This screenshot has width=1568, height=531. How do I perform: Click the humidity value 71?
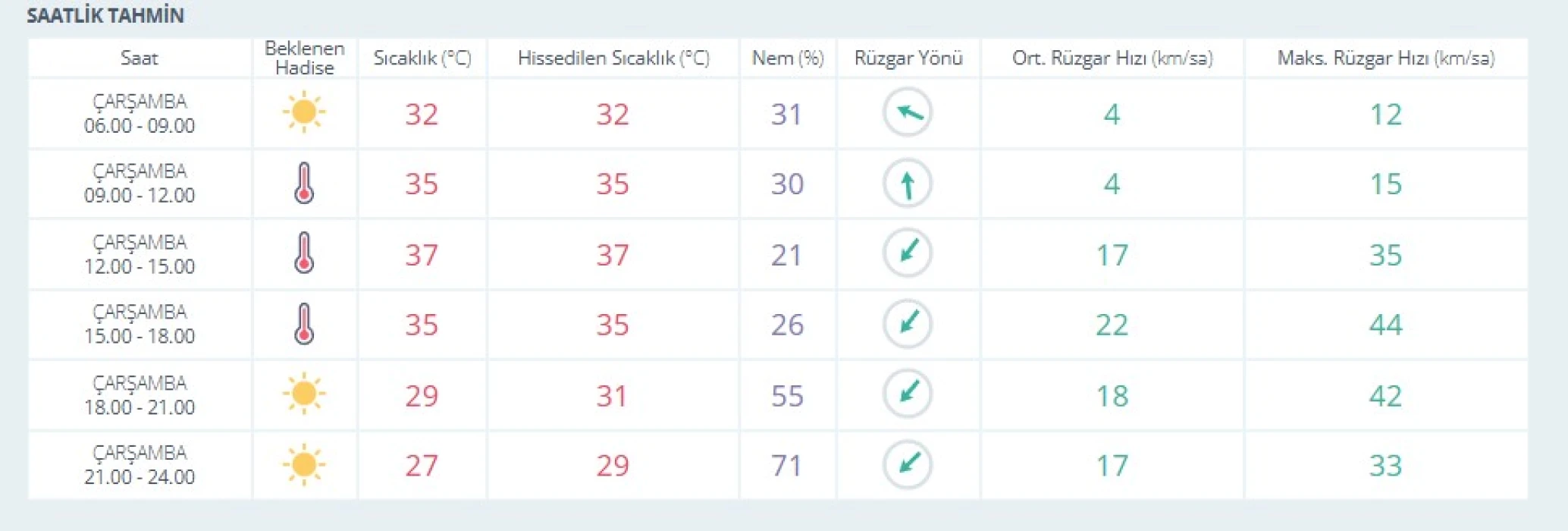[x=787, y=465]
